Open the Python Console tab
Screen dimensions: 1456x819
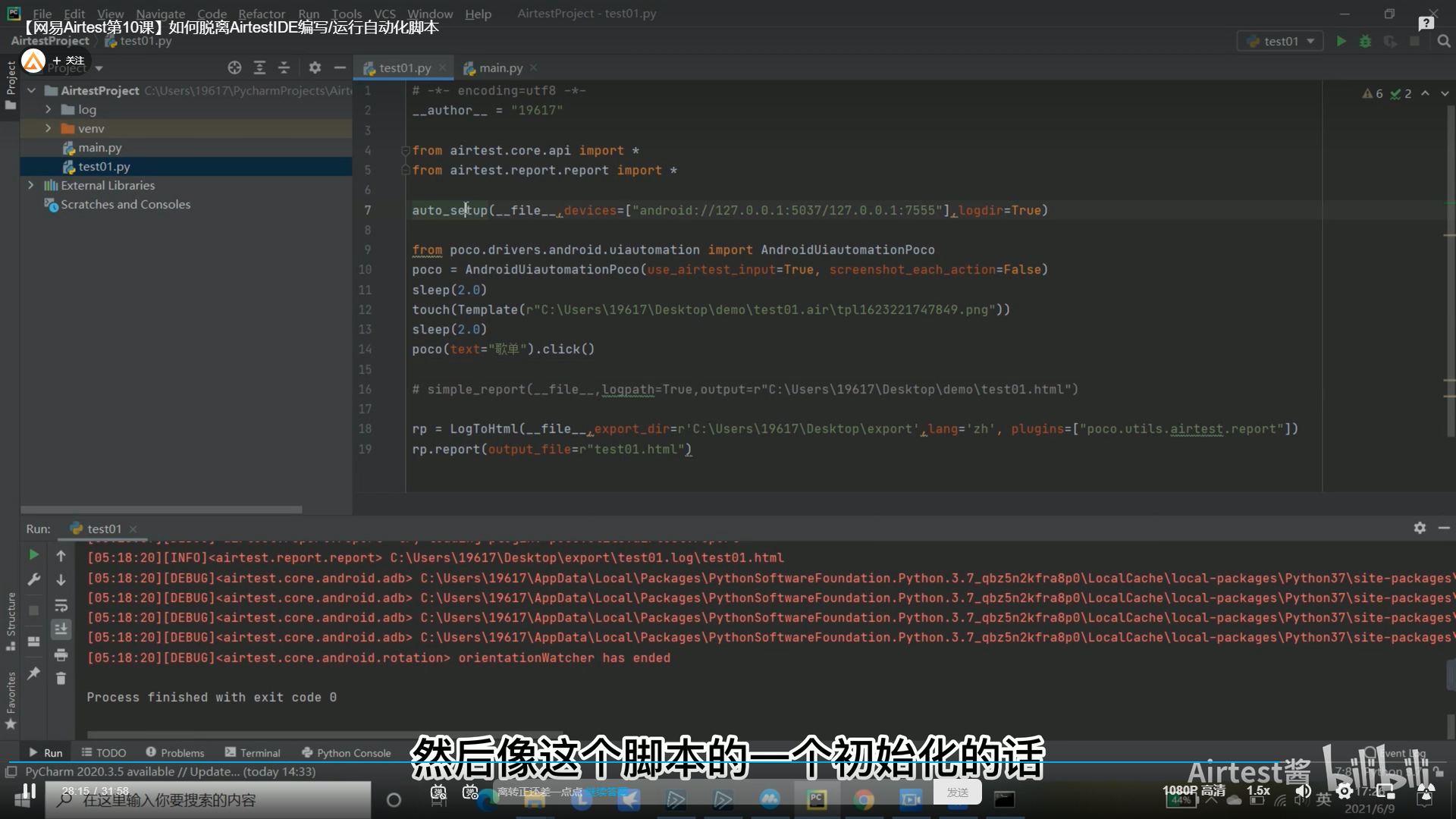tap(347, 753)
